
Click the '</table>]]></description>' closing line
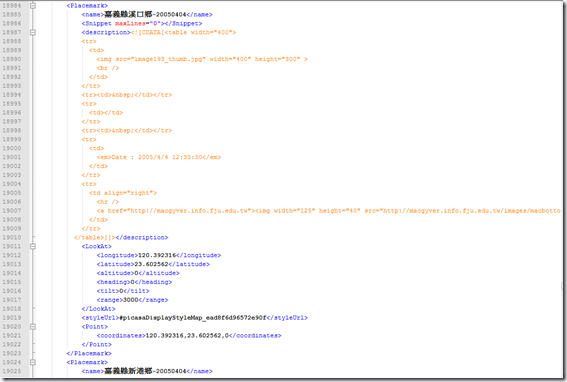[121, 237]
